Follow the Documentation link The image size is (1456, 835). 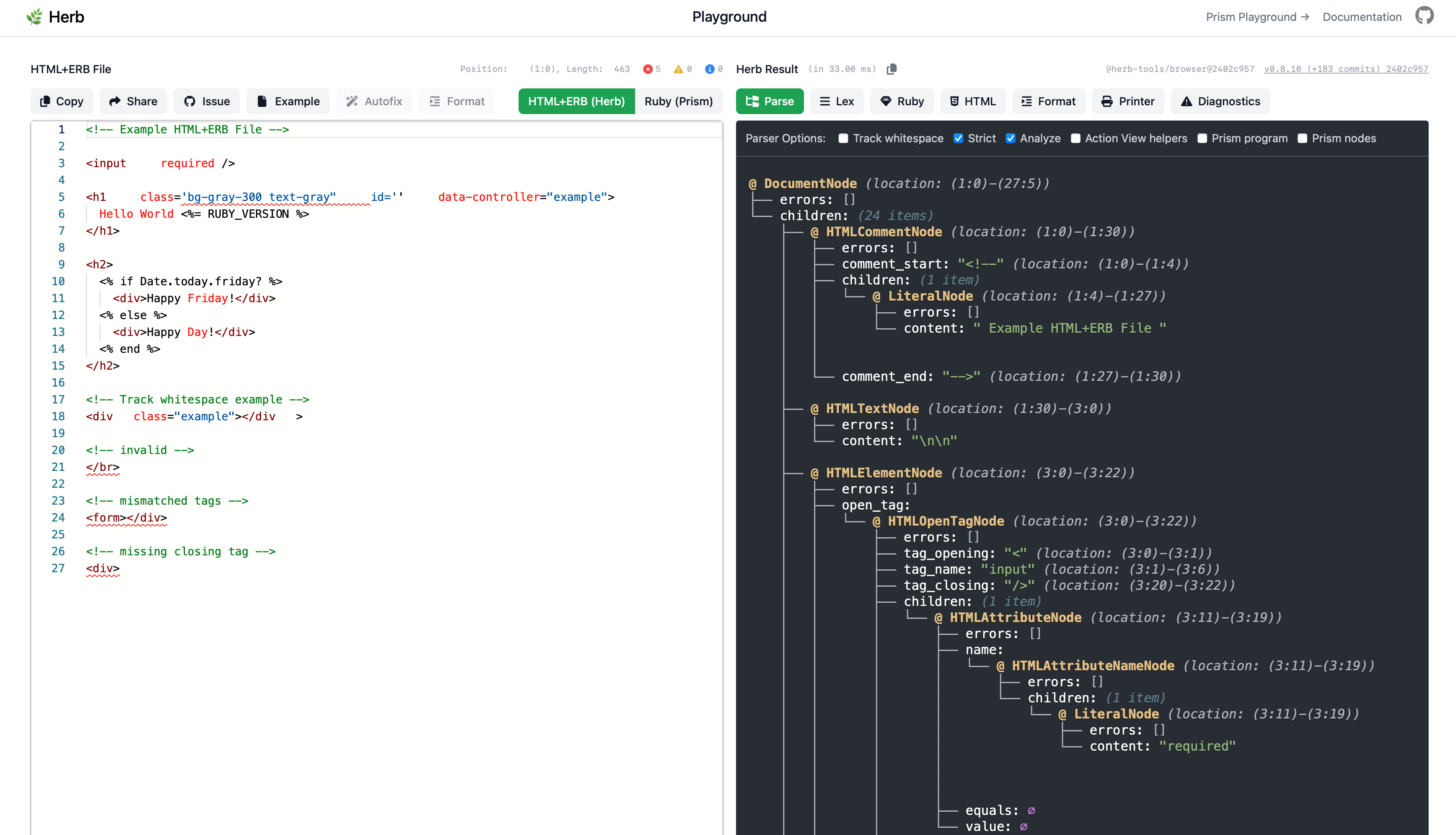click(1362, 16)
